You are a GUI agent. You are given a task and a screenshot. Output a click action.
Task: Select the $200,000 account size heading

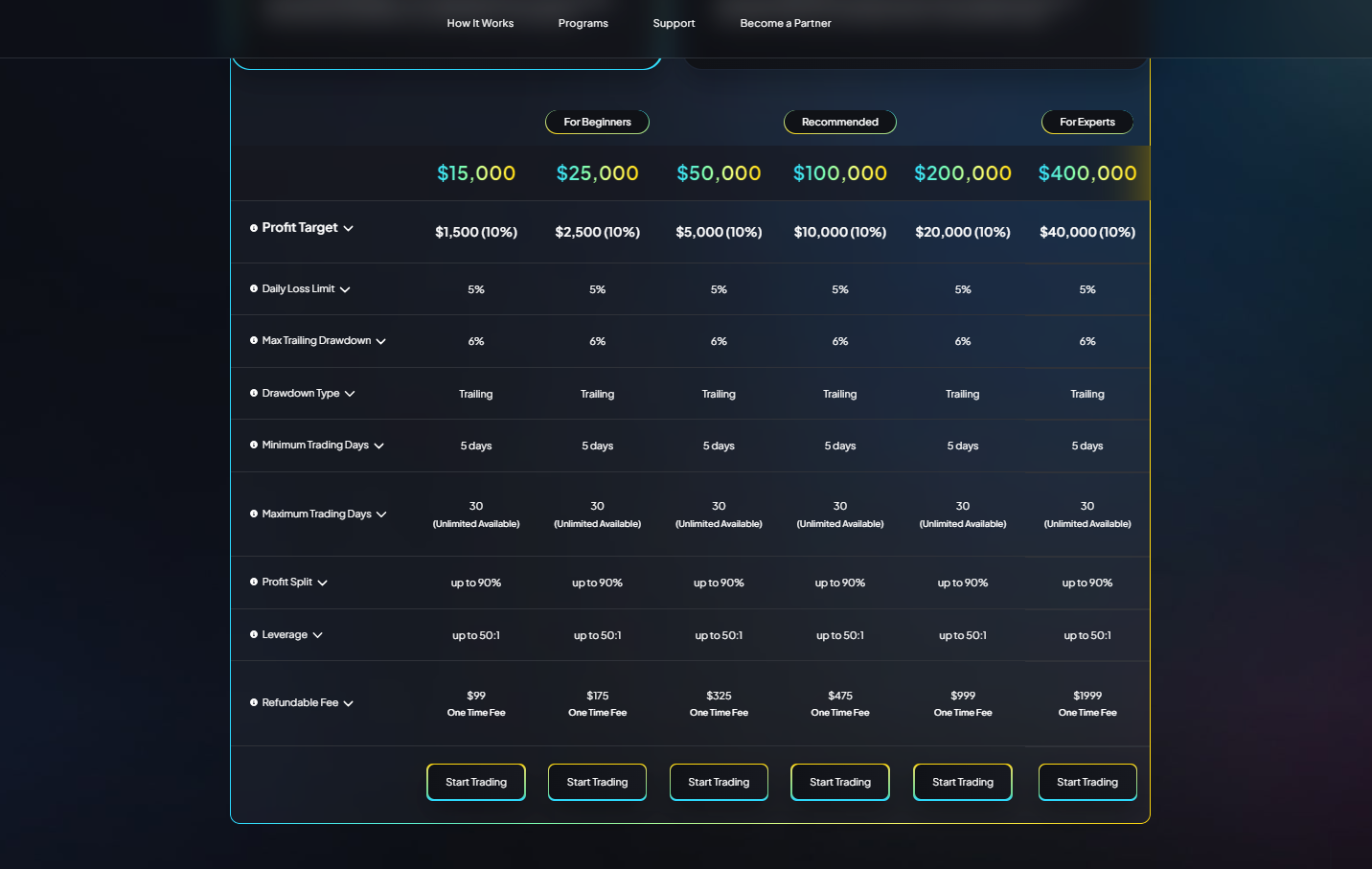(x=963, y=173)
